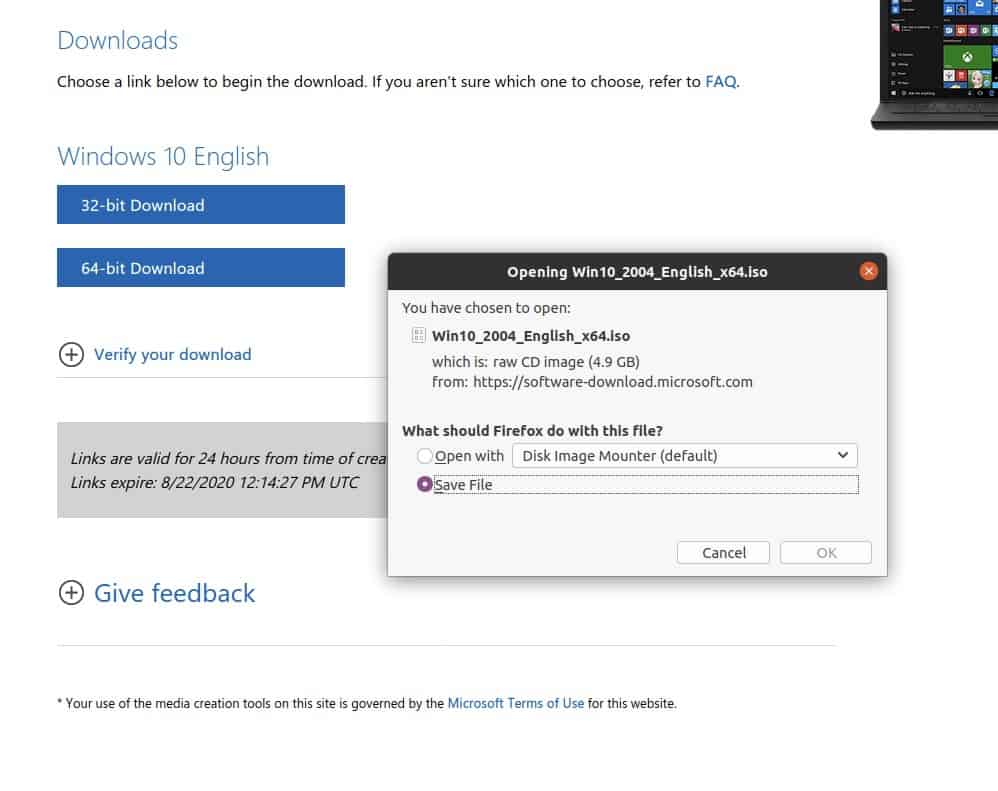Click the 32-bit Download button
998x791 pixels.
coord(200,204)
